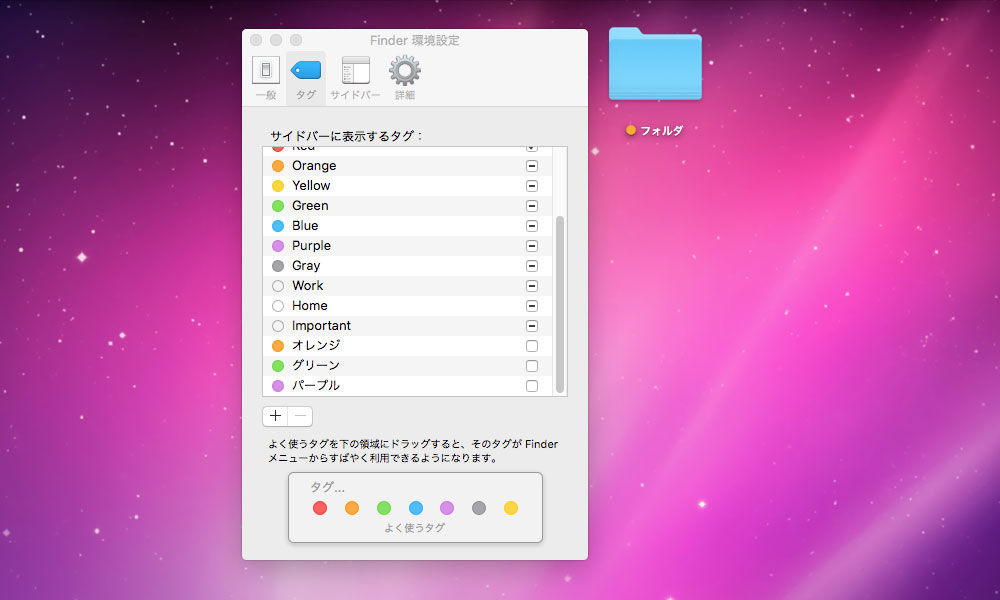Click purple dot in favorite tags box
This screenshot has width=1000, height=600.
click(x=447, y=508)
